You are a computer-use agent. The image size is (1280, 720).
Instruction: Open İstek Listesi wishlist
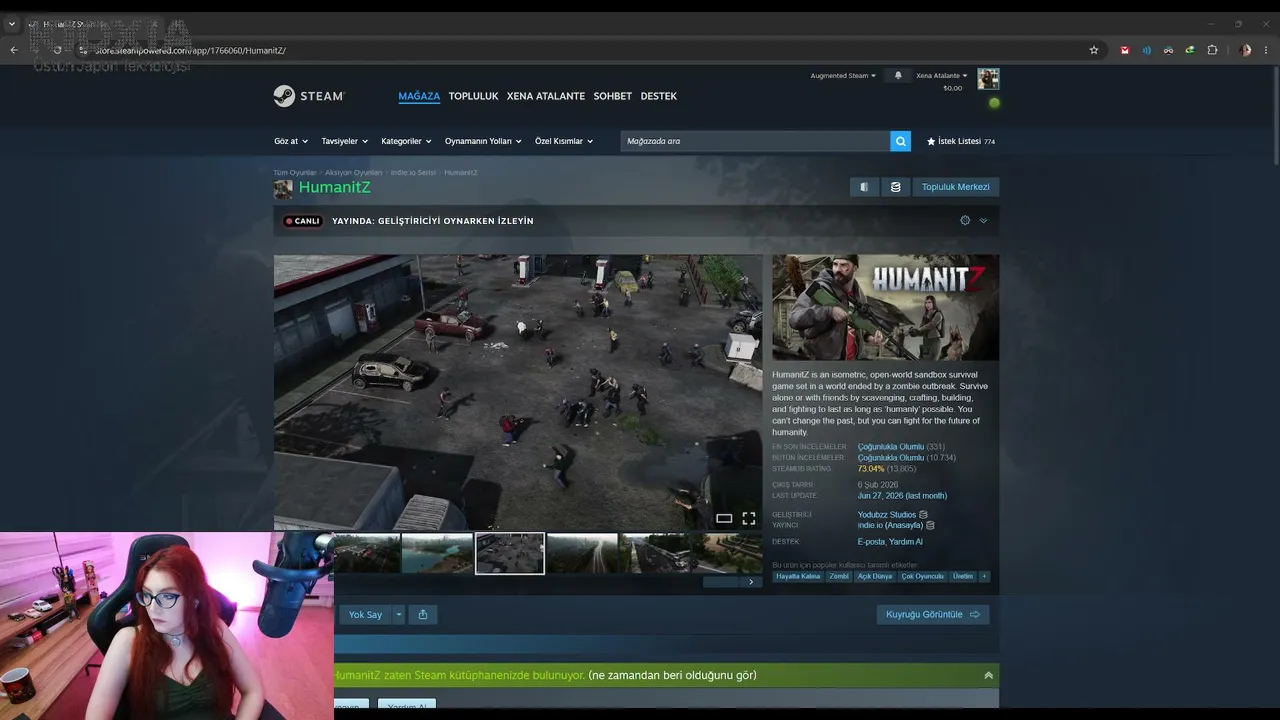961,141
